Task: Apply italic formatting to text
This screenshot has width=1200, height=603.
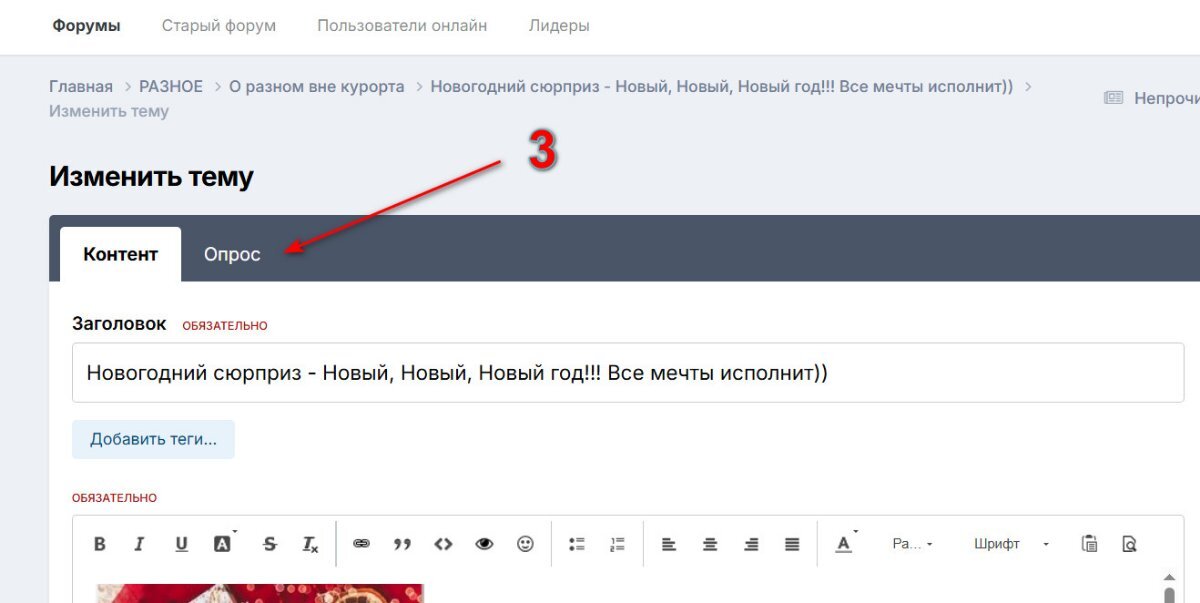Action: pos(140,544)
